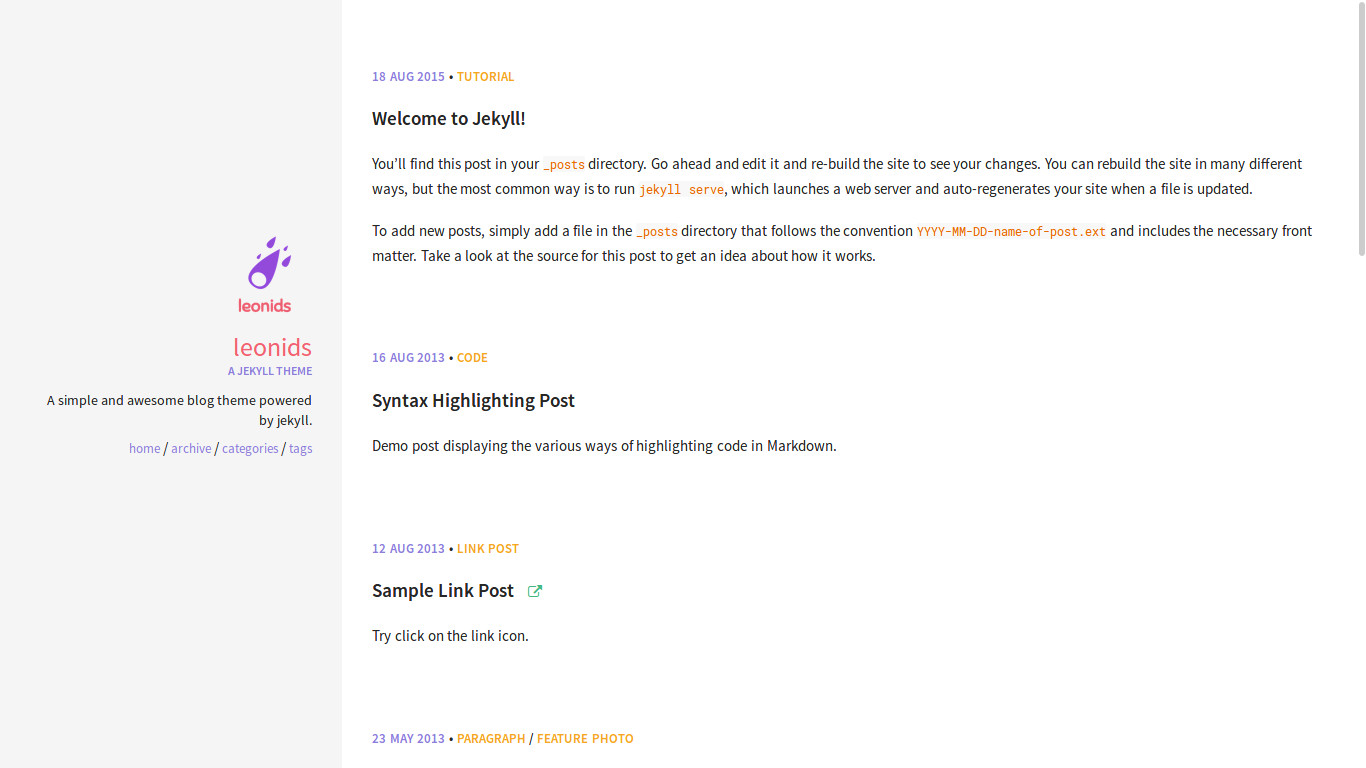
Task: Open the archive navigation link
Action: pyautogui.click(x=191, y=448)
